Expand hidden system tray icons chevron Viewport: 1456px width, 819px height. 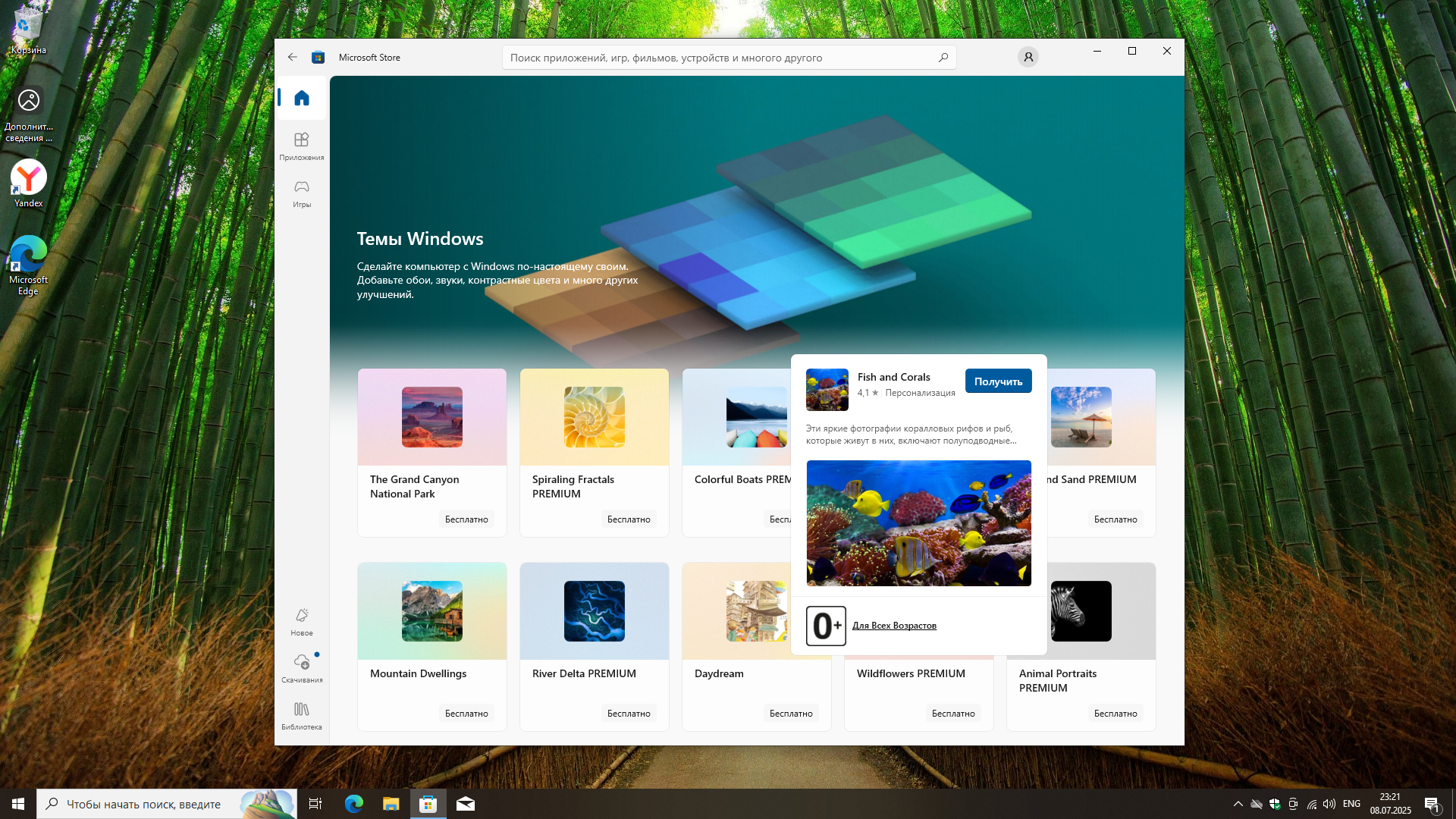click(x=1238, y=804)
